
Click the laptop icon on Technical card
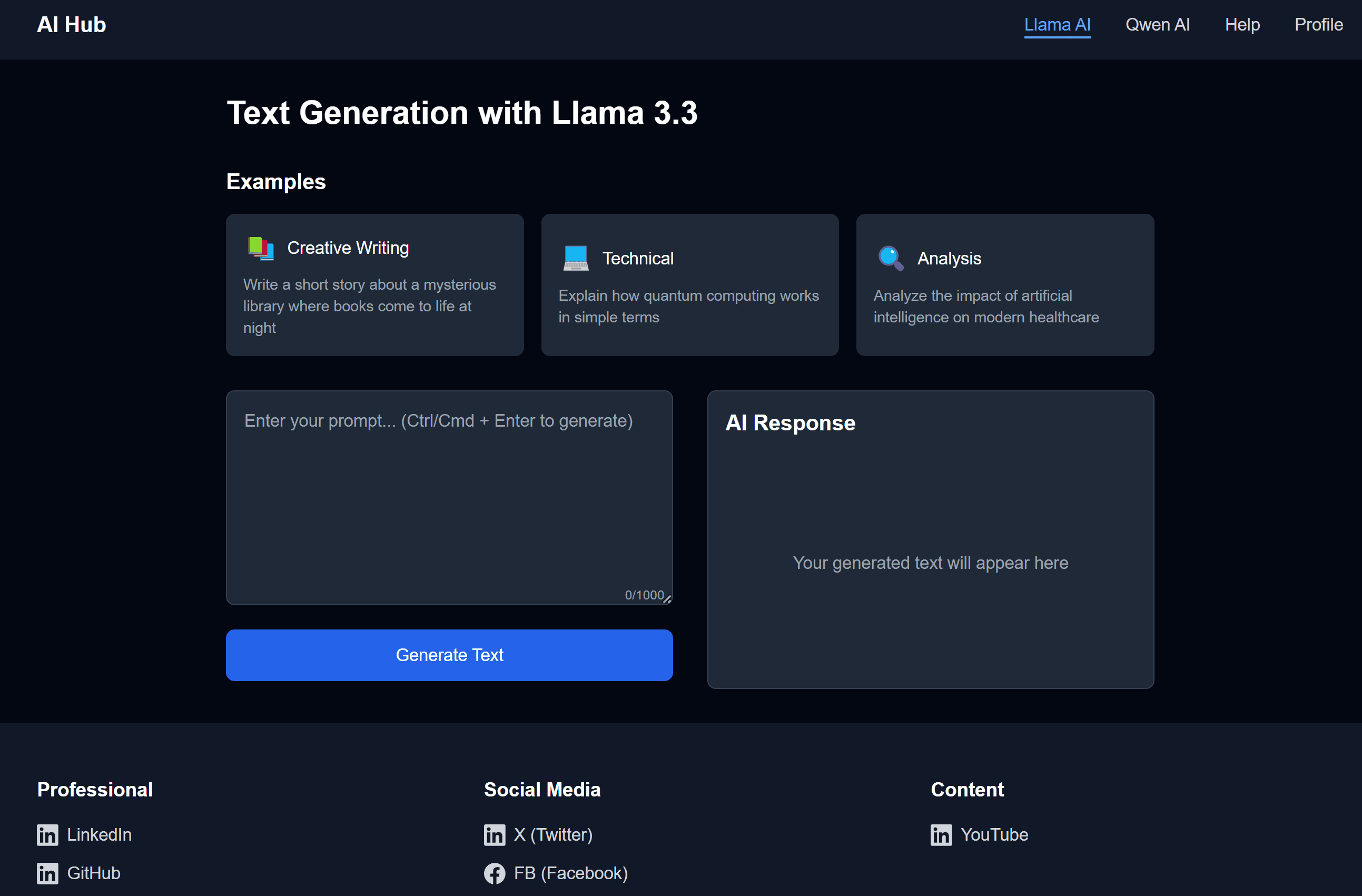(x=576, y=259)
